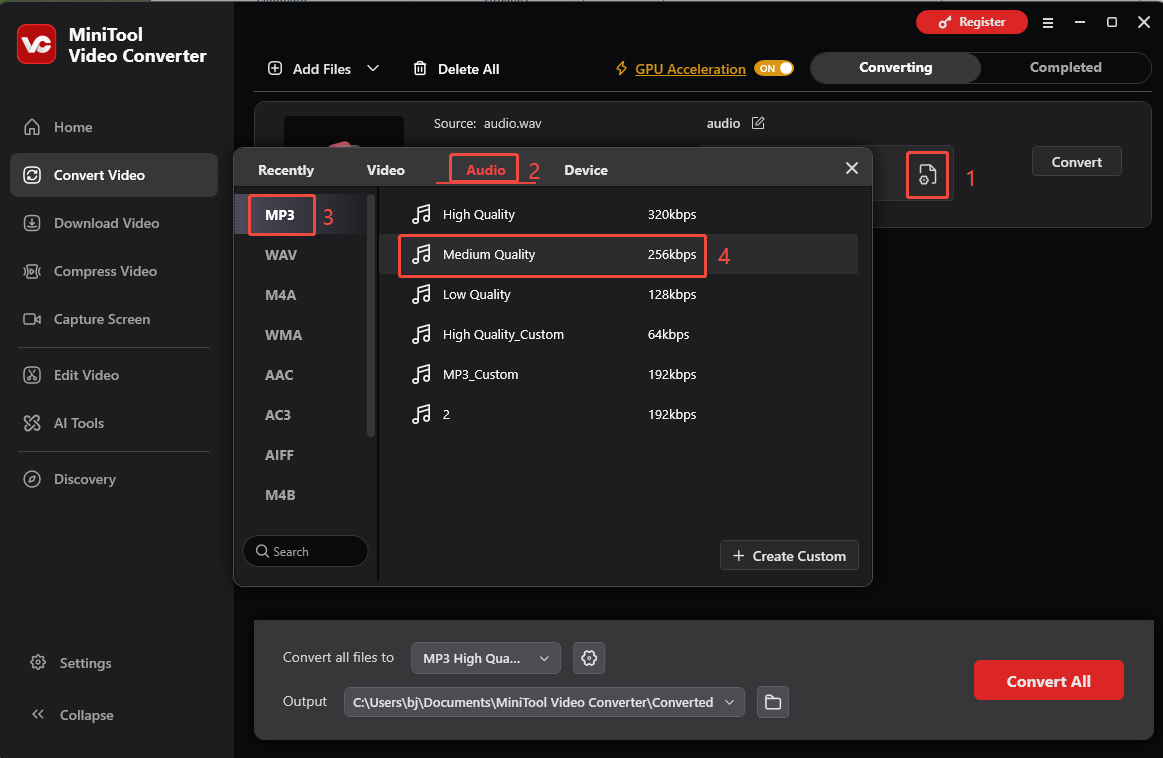Click the Convert All button
Viewport: 1163px width, 758px height.
[x=1048, y=681]
